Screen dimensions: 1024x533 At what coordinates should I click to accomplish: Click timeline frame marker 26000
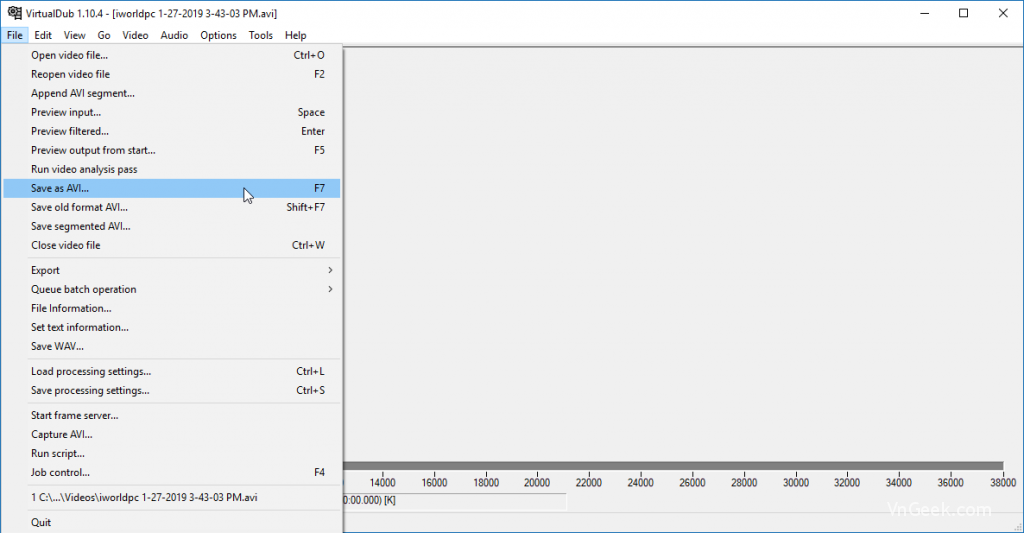pyautogui.click(x=692, y=483)
